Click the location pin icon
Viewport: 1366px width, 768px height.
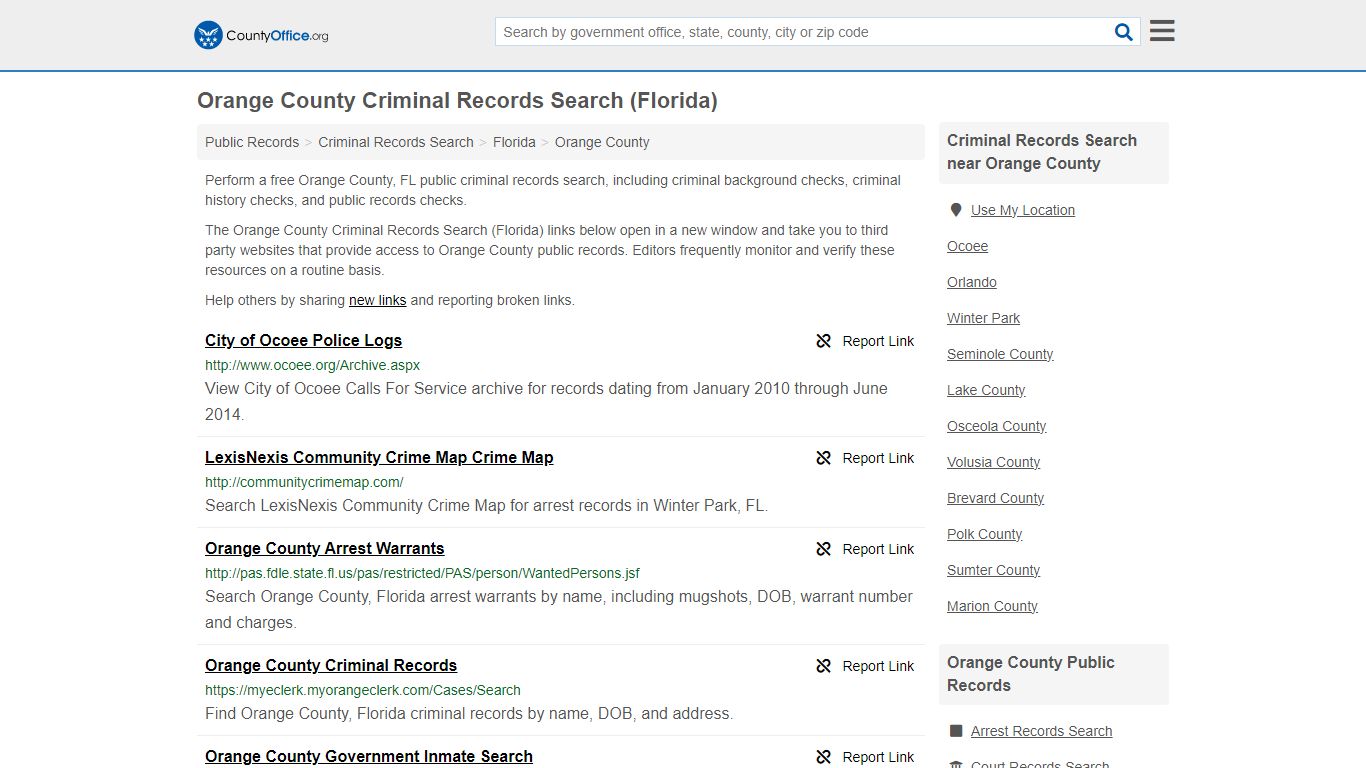point(955,210)
